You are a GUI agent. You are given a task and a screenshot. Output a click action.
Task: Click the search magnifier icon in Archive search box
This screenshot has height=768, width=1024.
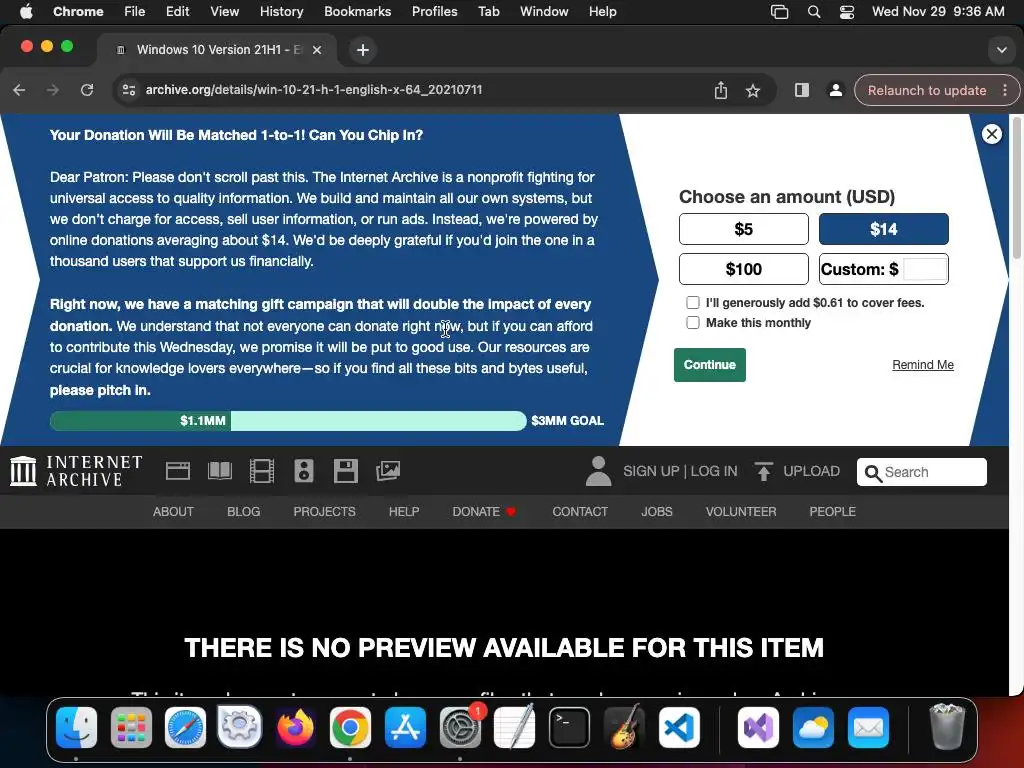point(872,472)
